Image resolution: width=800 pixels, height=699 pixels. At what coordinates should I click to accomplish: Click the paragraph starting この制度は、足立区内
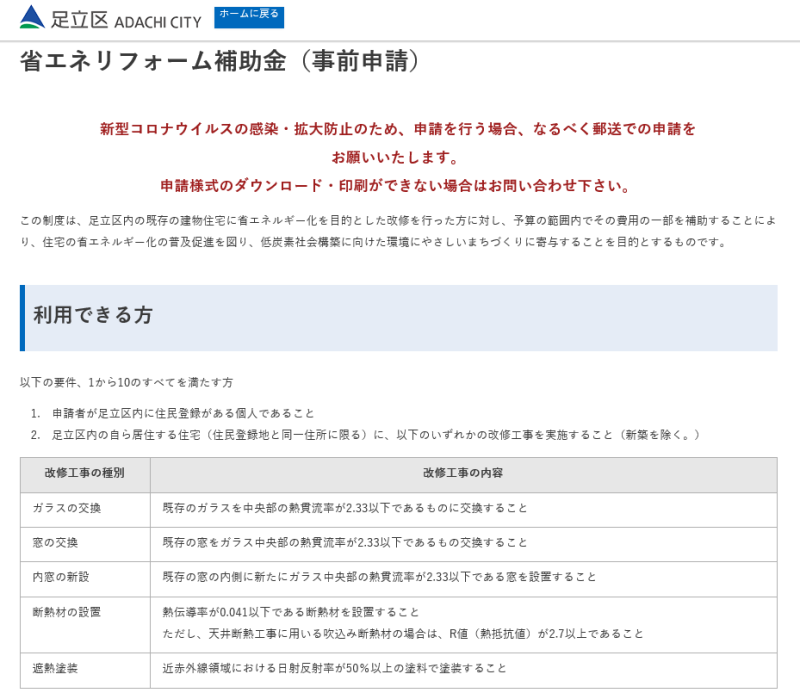click(398, 231)
